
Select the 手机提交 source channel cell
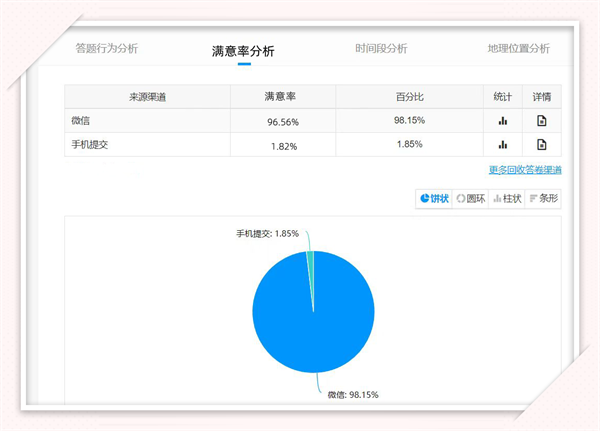147,145
